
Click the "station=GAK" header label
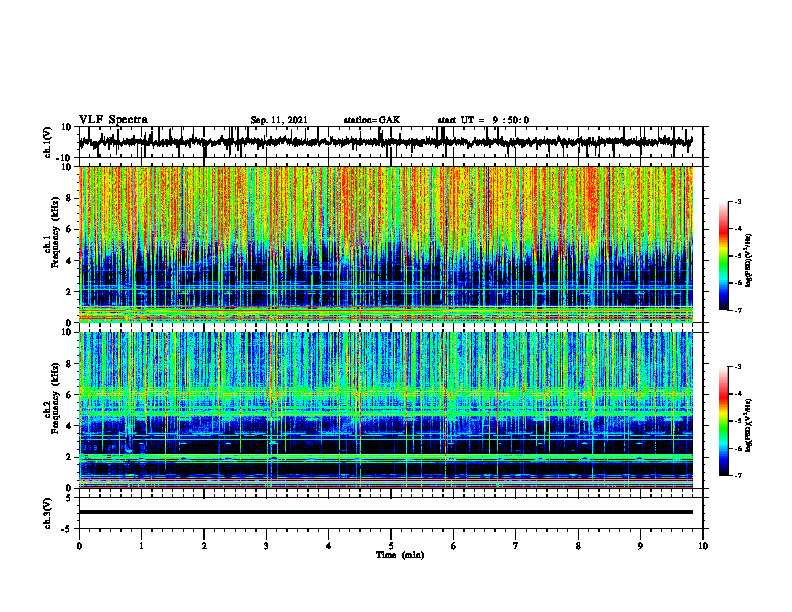tap(372, 120)
